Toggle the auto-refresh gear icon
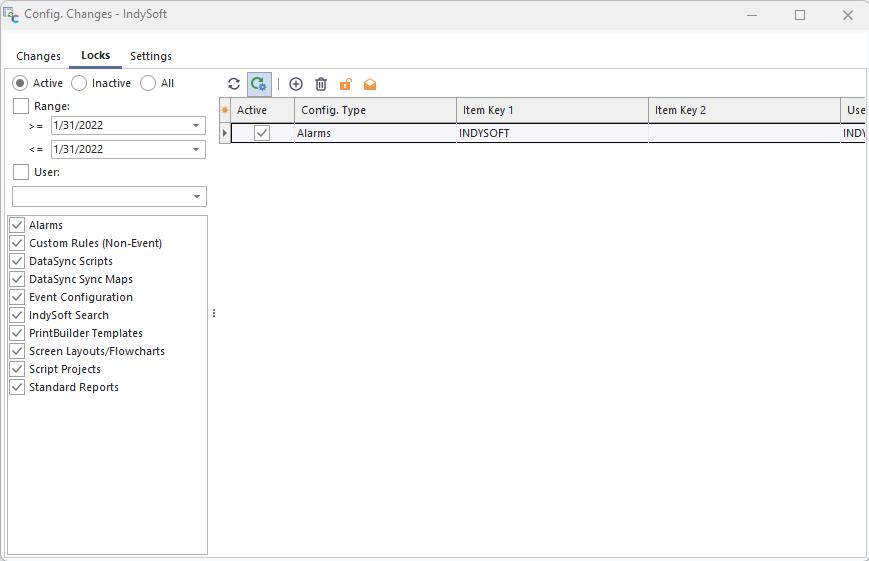 pyautogui.click(x=259, y=84)
